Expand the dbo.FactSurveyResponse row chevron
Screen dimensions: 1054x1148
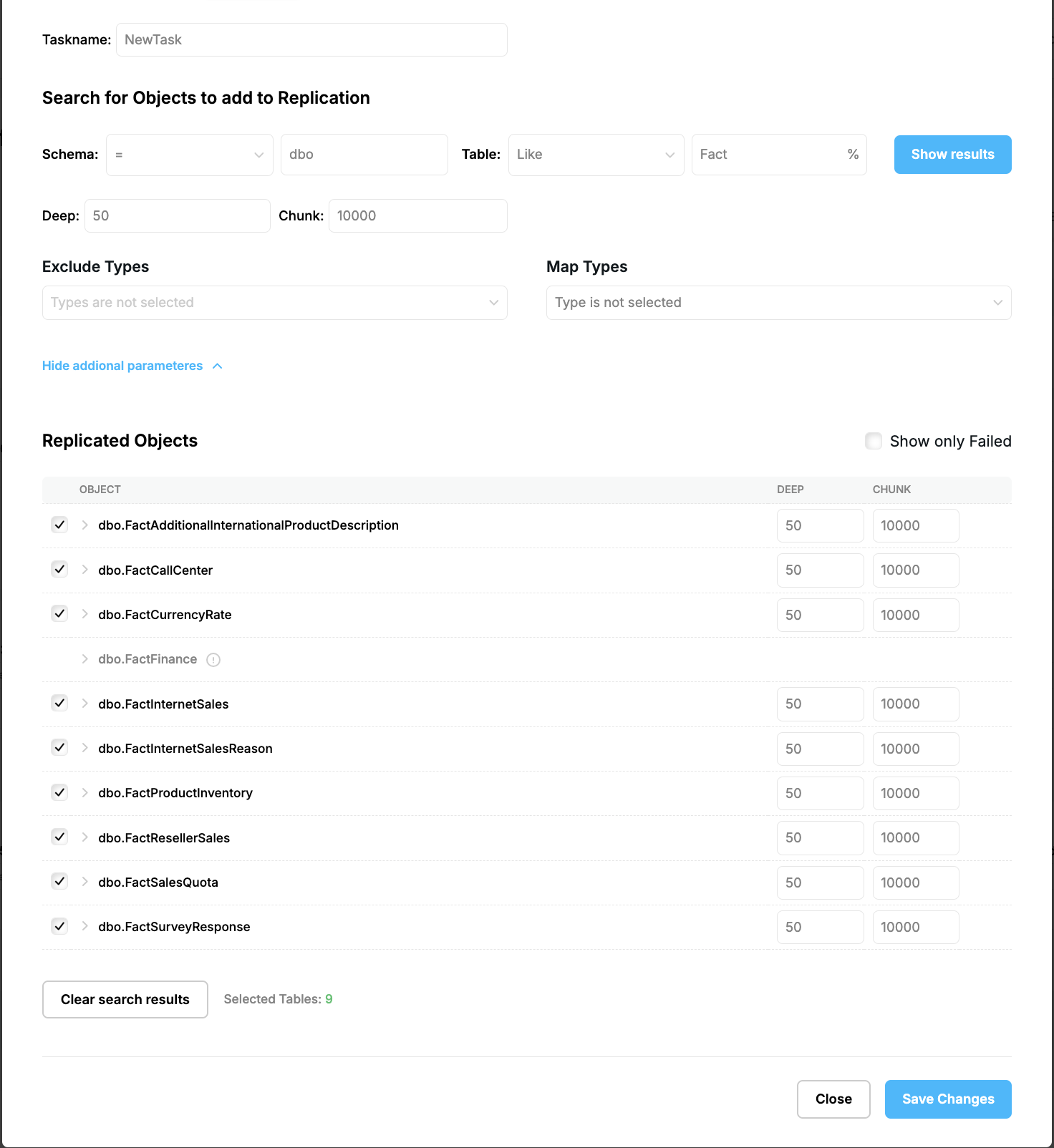(x=84, y=926)
